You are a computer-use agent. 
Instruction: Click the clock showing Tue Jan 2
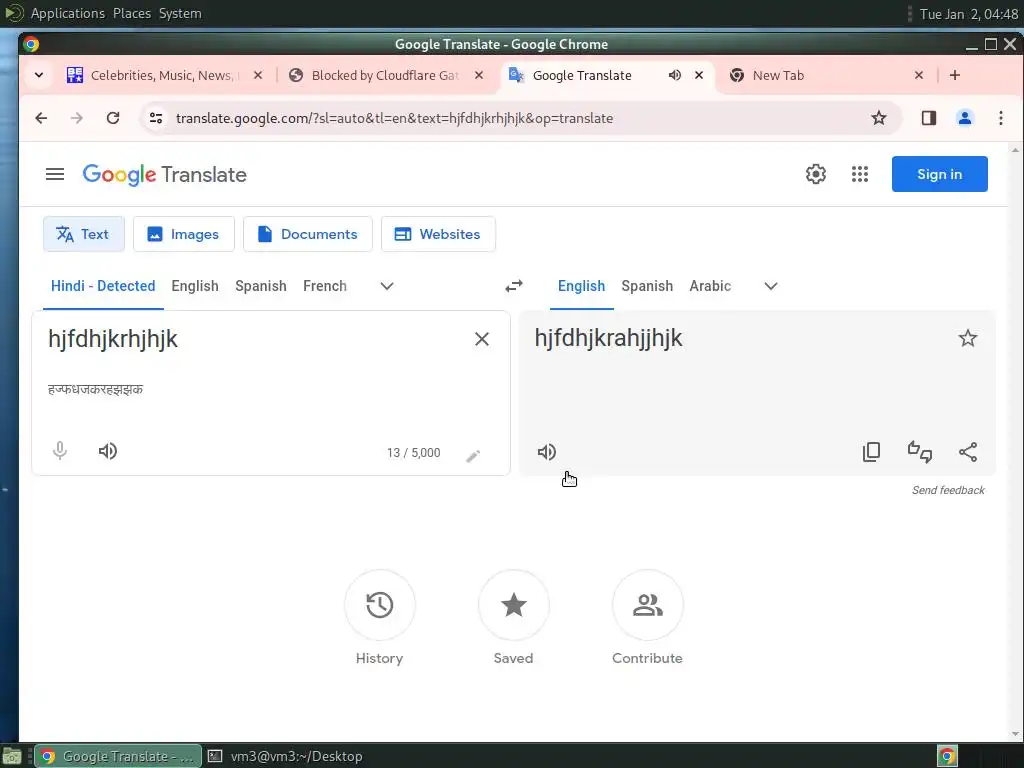(969, 14)
